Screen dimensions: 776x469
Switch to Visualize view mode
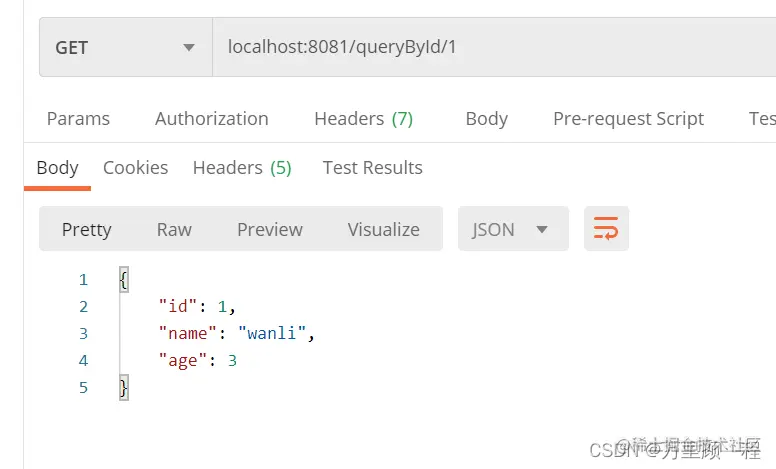coord(384,230)
